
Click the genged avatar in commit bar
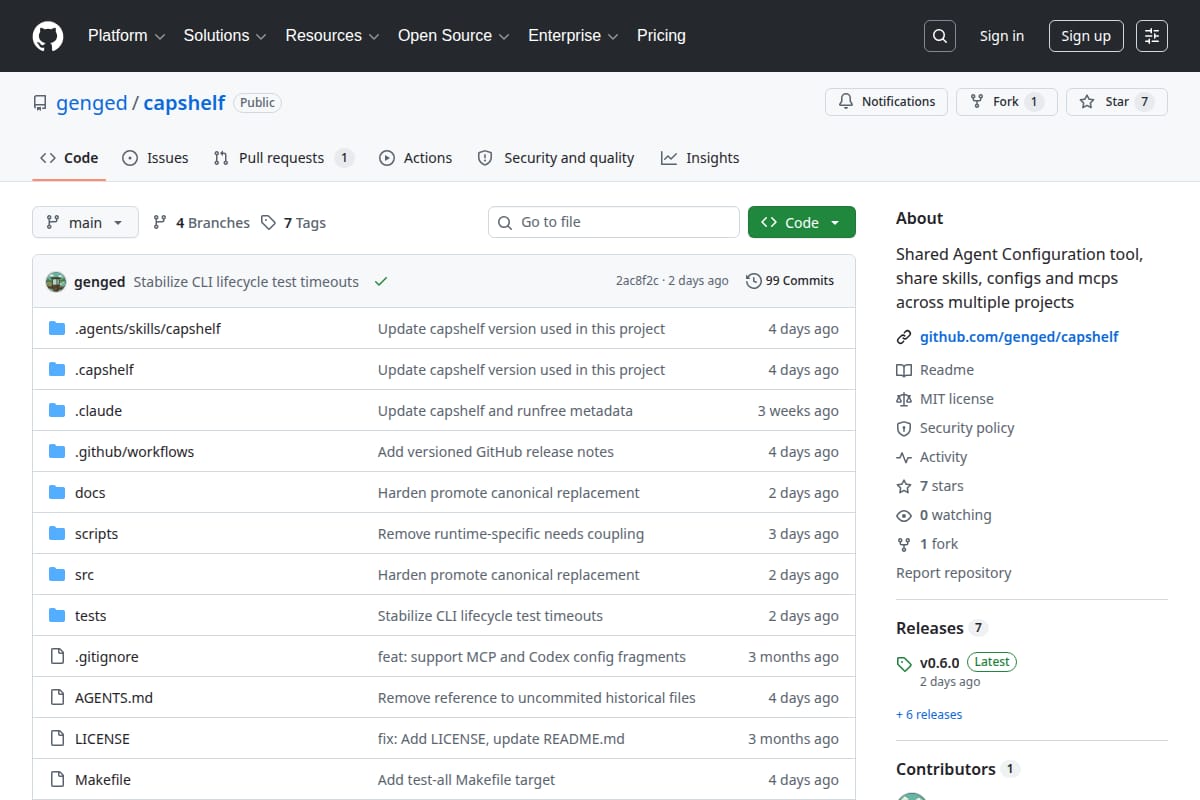coord(56,281)
